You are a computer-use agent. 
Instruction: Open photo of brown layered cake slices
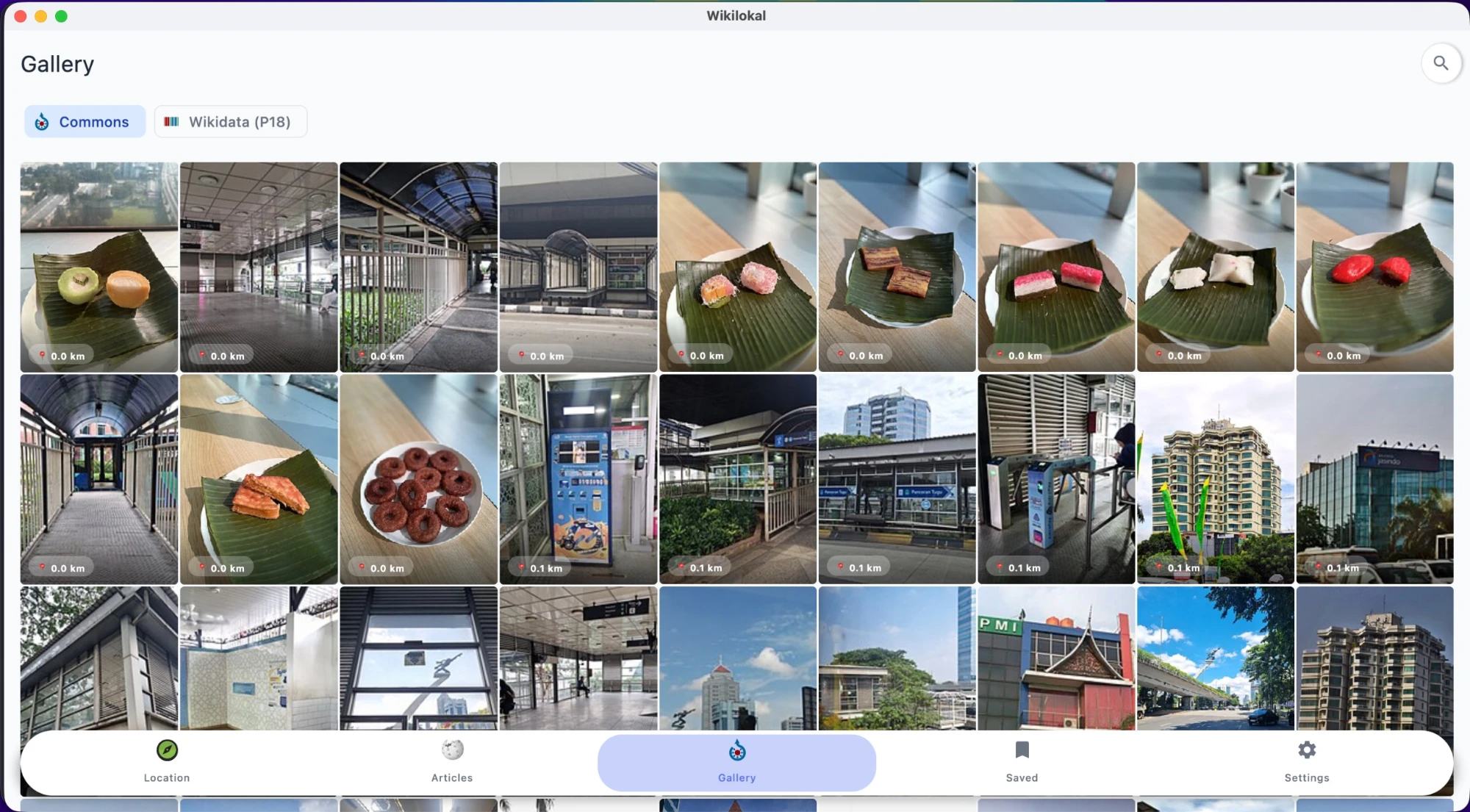coord(897,267)
